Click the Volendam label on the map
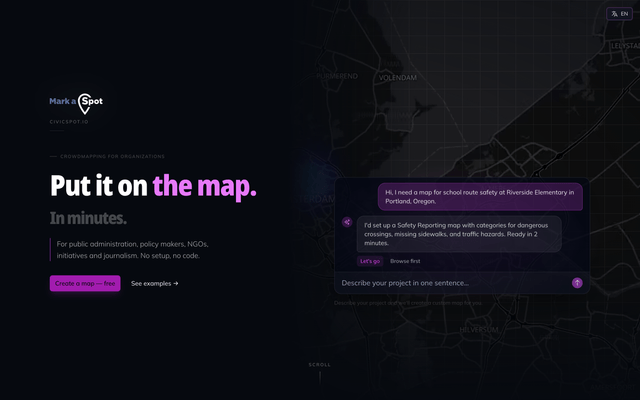The width and height of the screenshot is (640, 400). coord(398,78)
